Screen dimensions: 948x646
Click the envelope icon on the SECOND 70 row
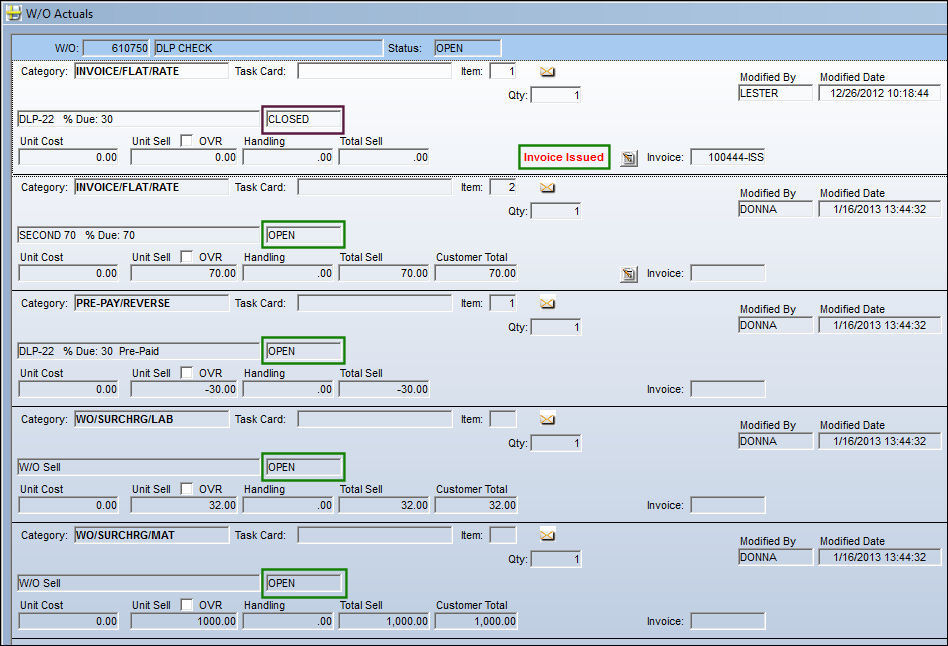(x=547, y=188)
